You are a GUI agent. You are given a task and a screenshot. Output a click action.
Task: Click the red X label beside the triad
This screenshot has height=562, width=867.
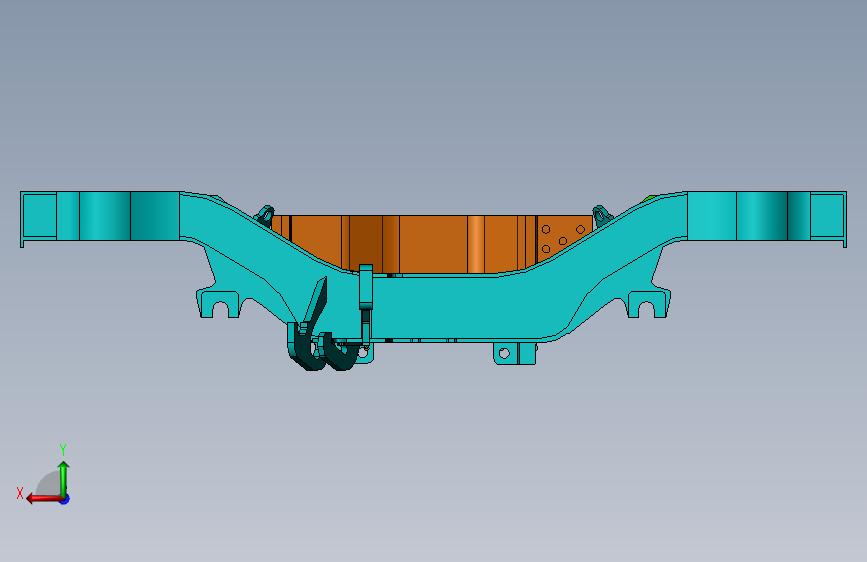20,493
